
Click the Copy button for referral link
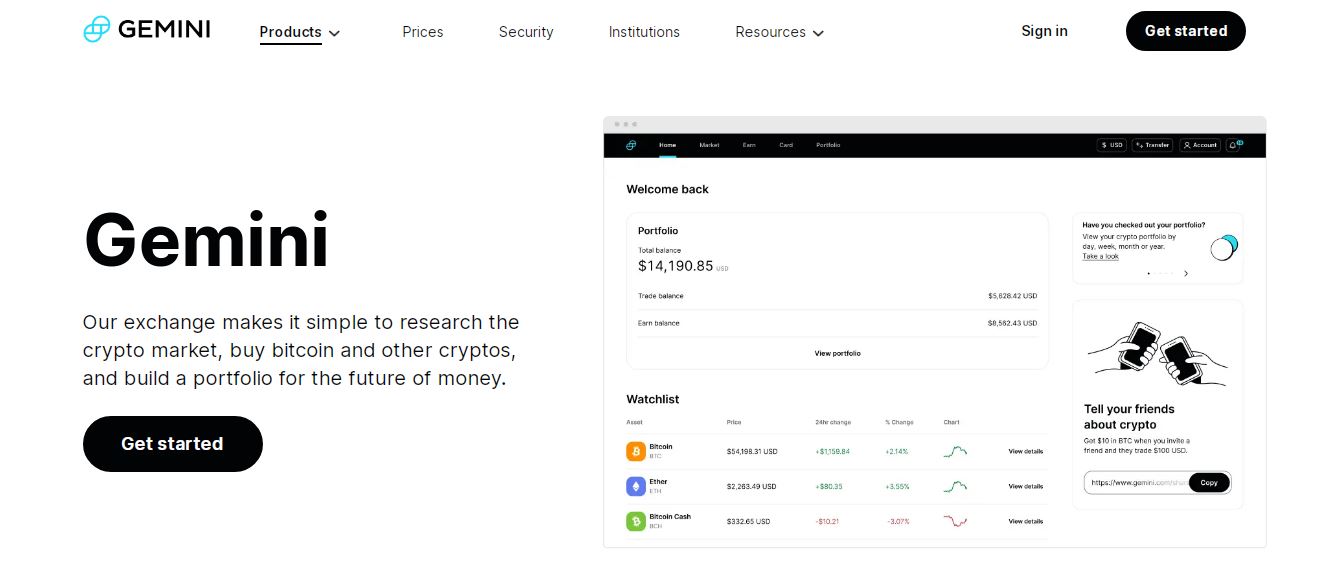[x=1209, y=482]
